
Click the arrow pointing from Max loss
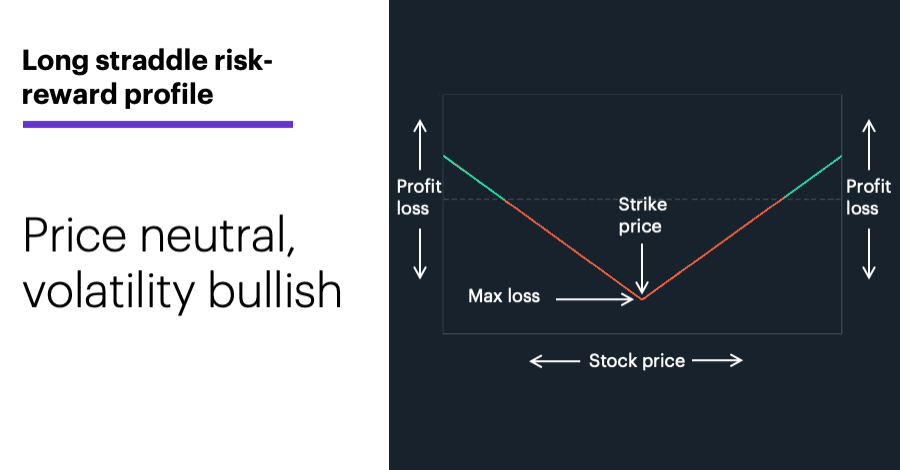[595, 299]
